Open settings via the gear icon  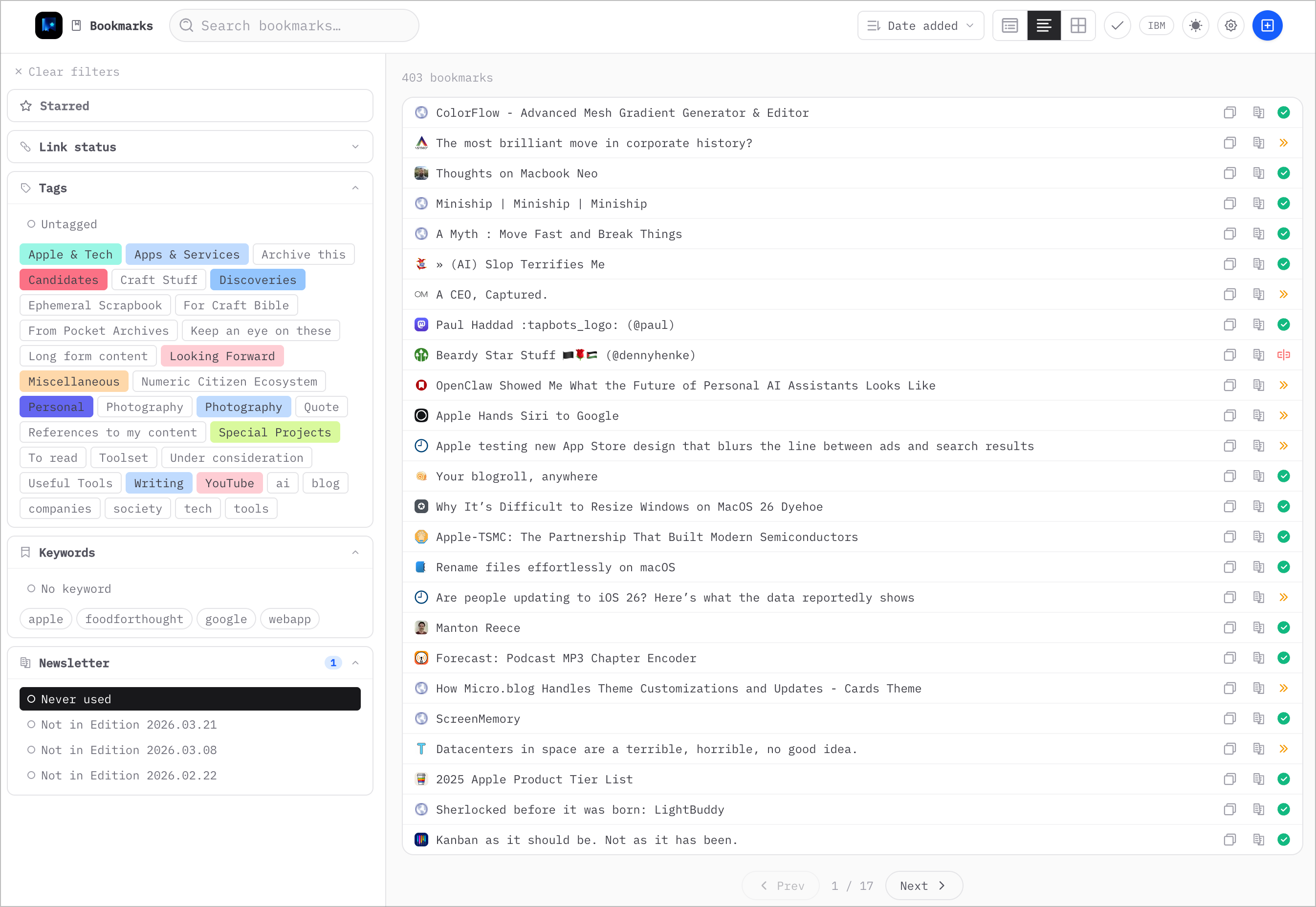(1231, 25)
